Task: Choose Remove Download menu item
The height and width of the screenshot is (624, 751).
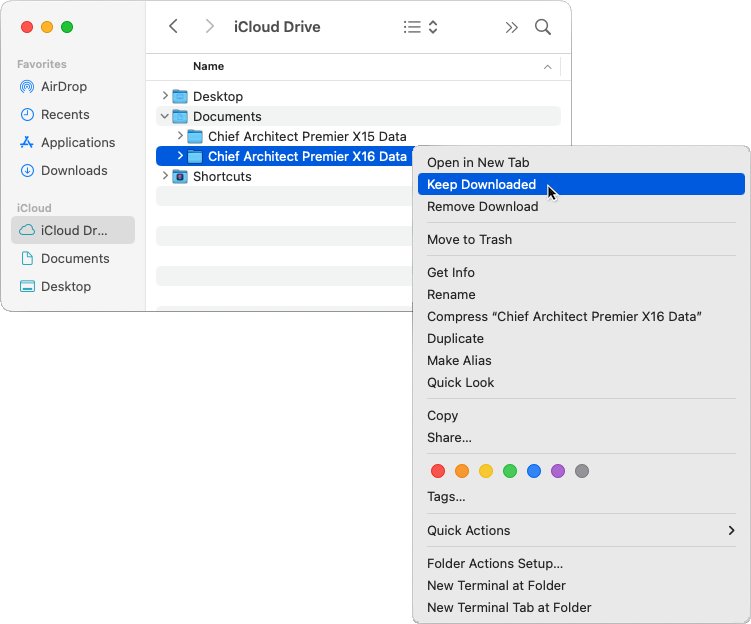Action: click(581, 206)
